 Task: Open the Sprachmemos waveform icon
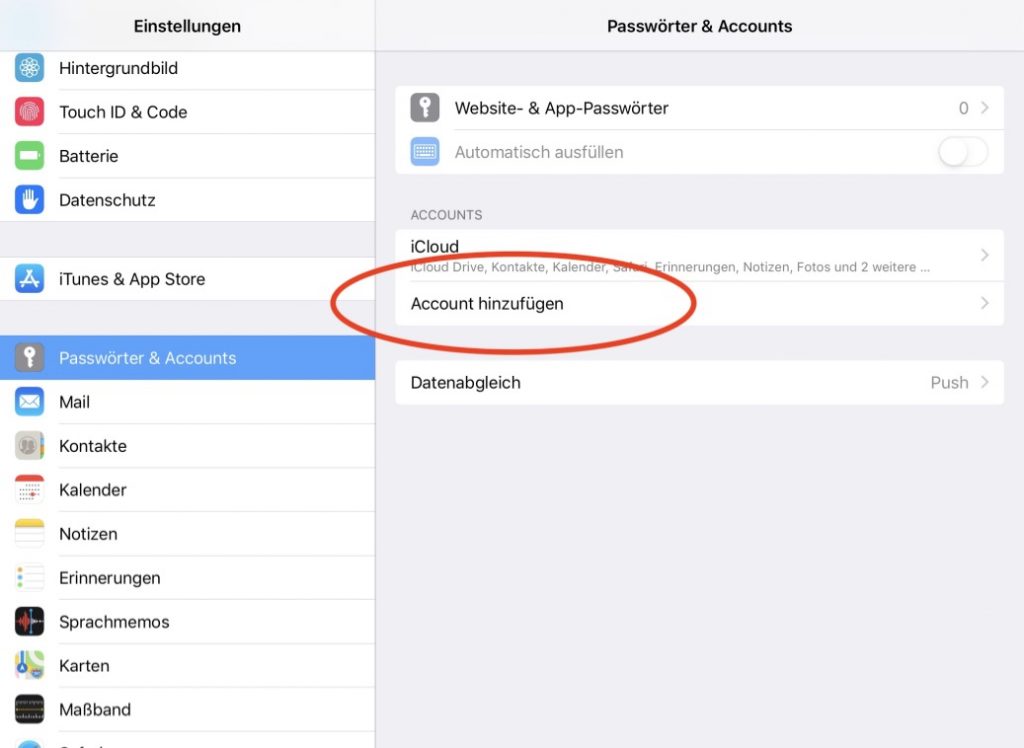pos(29,621)
